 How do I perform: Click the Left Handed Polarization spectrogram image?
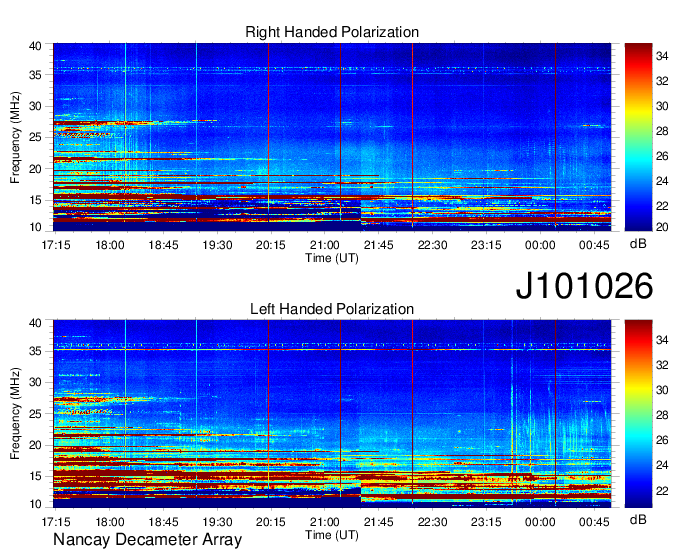tap(332, 414)
